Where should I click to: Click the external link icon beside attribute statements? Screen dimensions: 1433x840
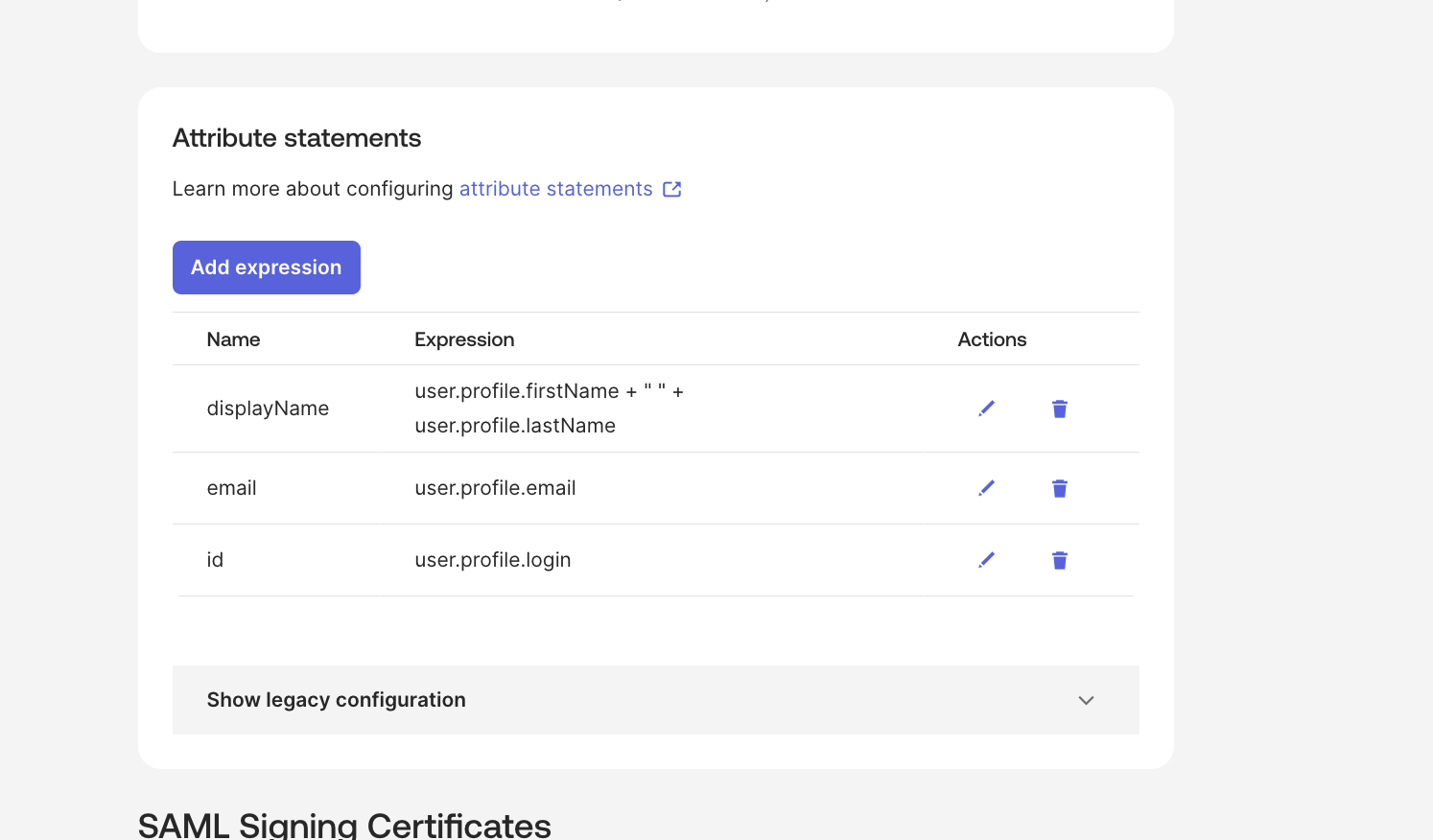click(x=672, y=189)
